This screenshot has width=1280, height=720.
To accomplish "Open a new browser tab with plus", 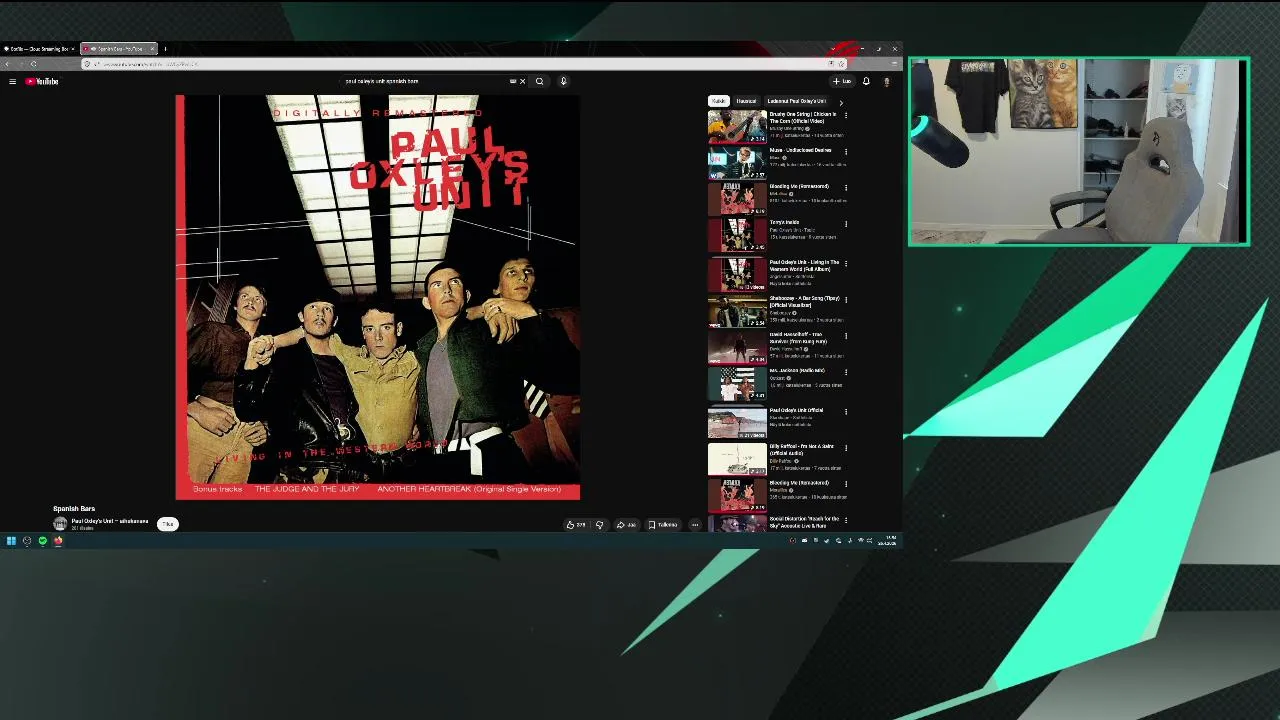I will pos(165,48).
